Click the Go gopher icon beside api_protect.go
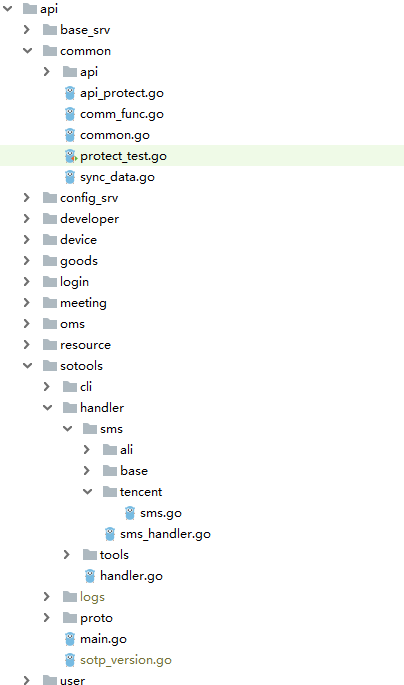Image resolution: width=404 pixels, height=685 pixels. pyautogui.click(x=70, y=93)
